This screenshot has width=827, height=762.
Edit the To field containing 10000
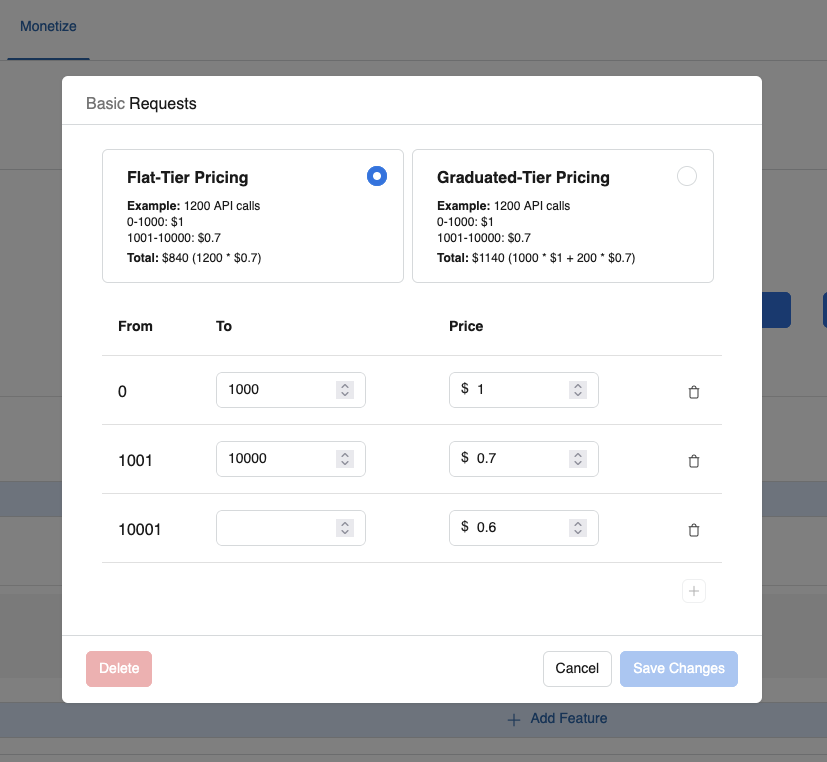click(291, 459)
